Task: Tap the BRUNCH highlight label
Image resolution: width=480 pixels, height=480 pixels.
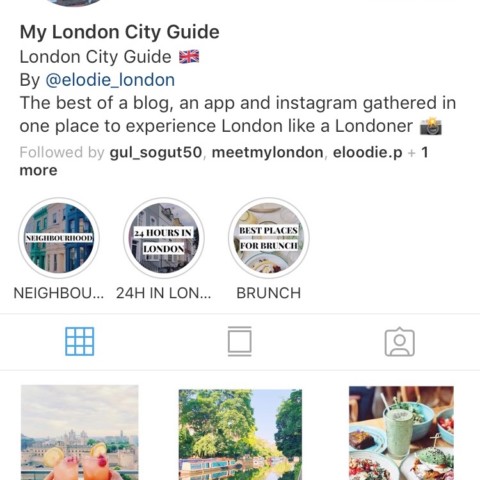Action: [269, 293]
